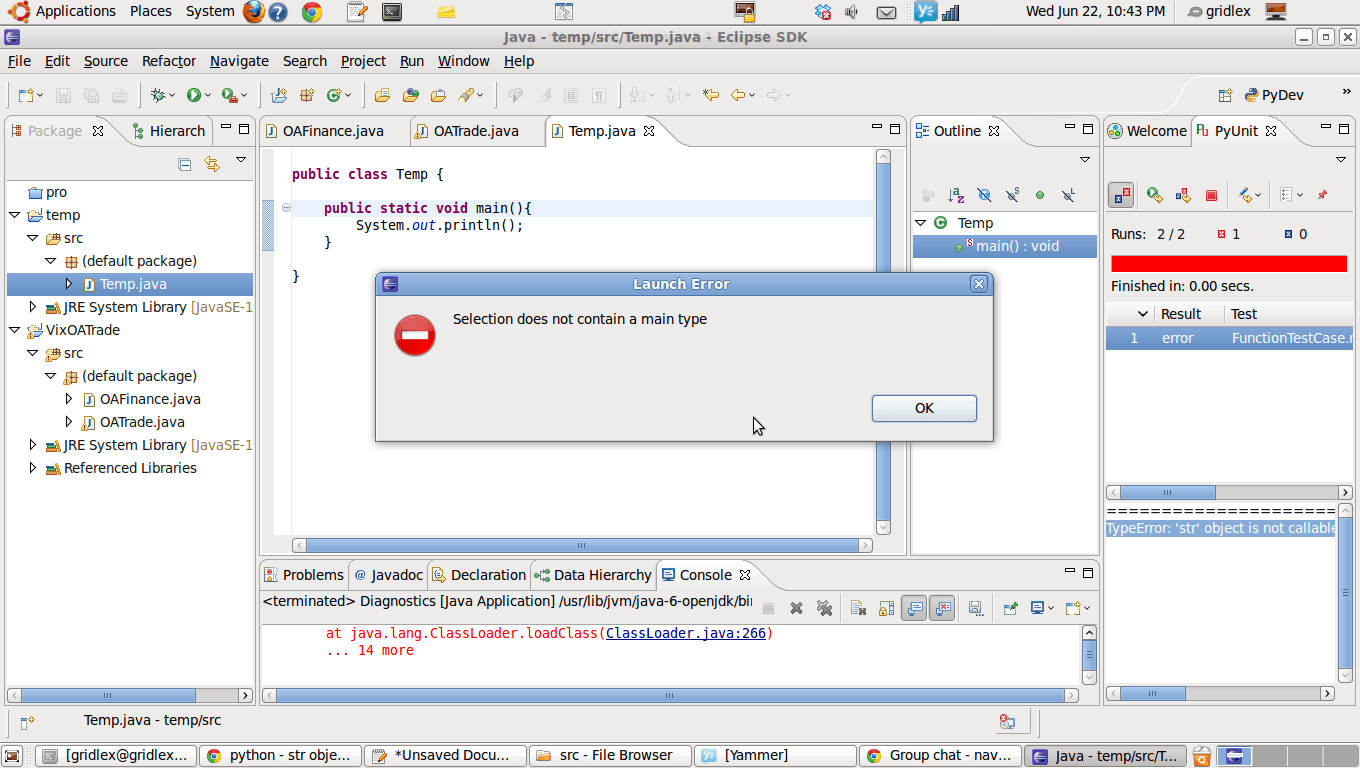The width and height of the screenshot is (1360, 768).
Task: Open Chrome from the top panel
Action: coord(312,12)
